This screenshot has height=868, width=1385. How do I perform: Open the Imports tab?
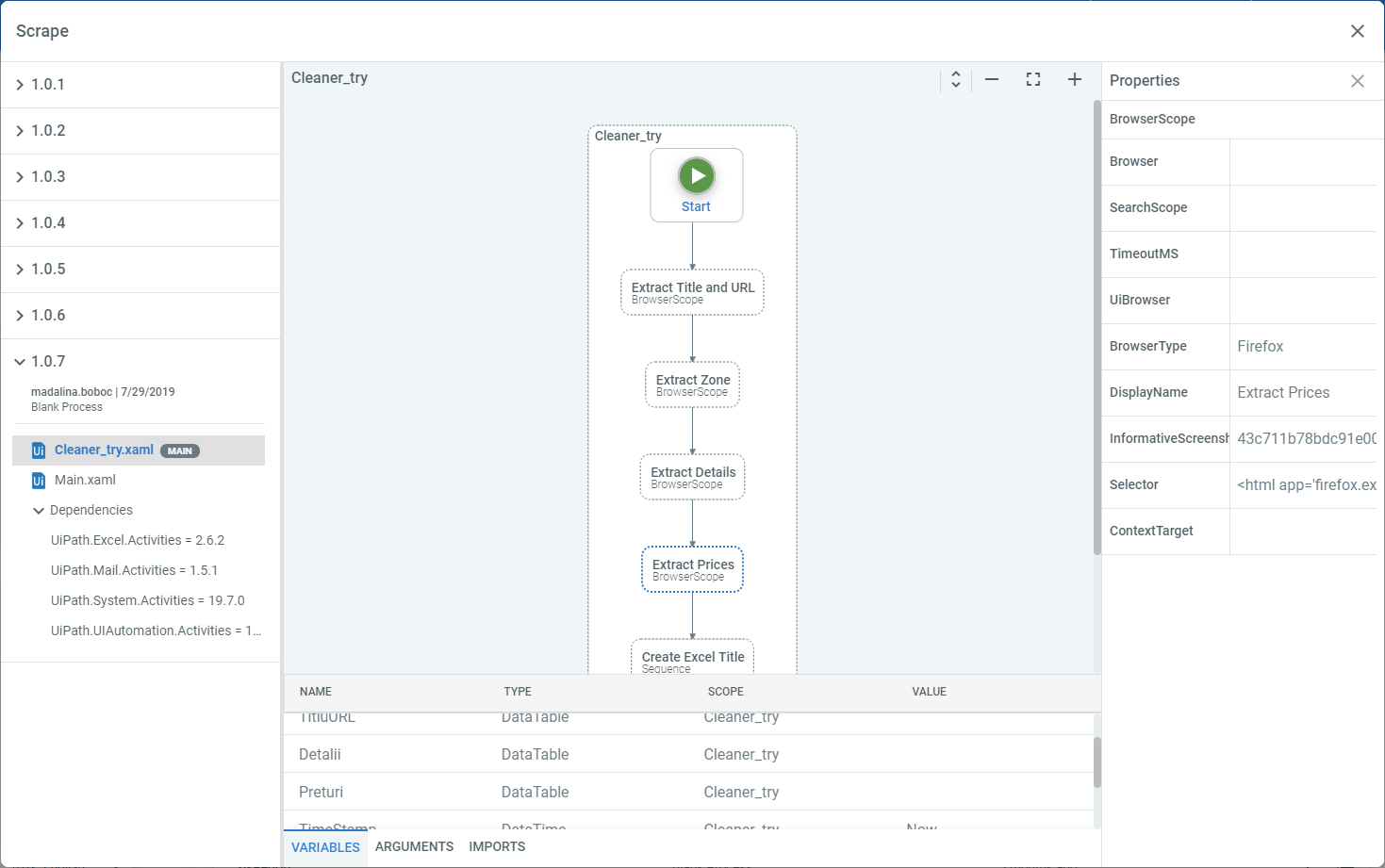497,846
